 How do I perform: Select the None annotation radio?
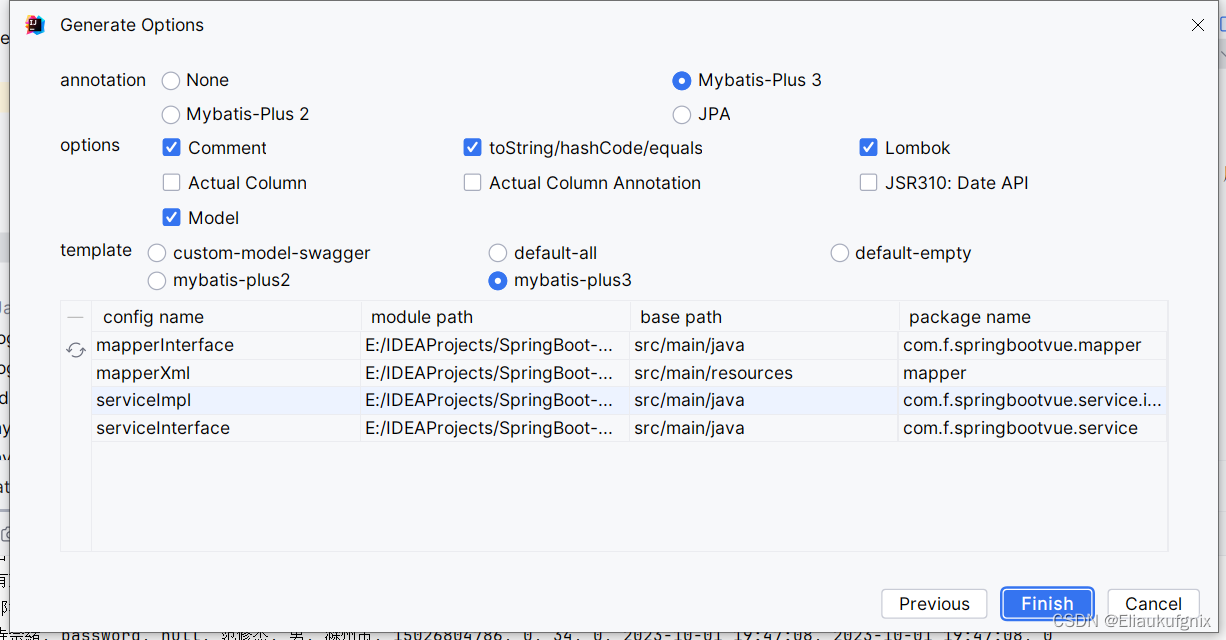point(171,80)
